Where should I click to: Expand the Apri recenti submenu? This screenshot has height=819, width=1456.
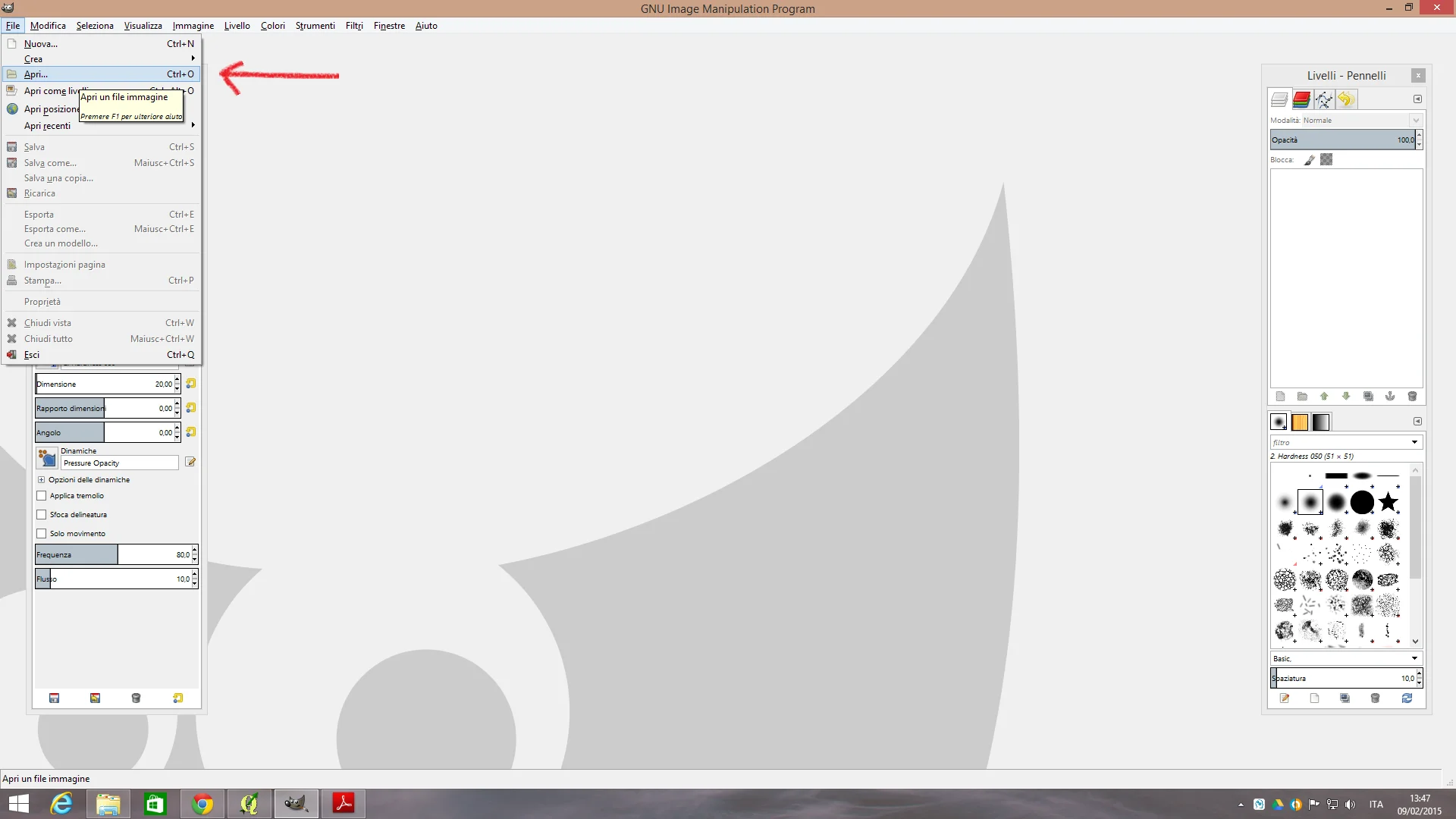click(x=102, y=126)
